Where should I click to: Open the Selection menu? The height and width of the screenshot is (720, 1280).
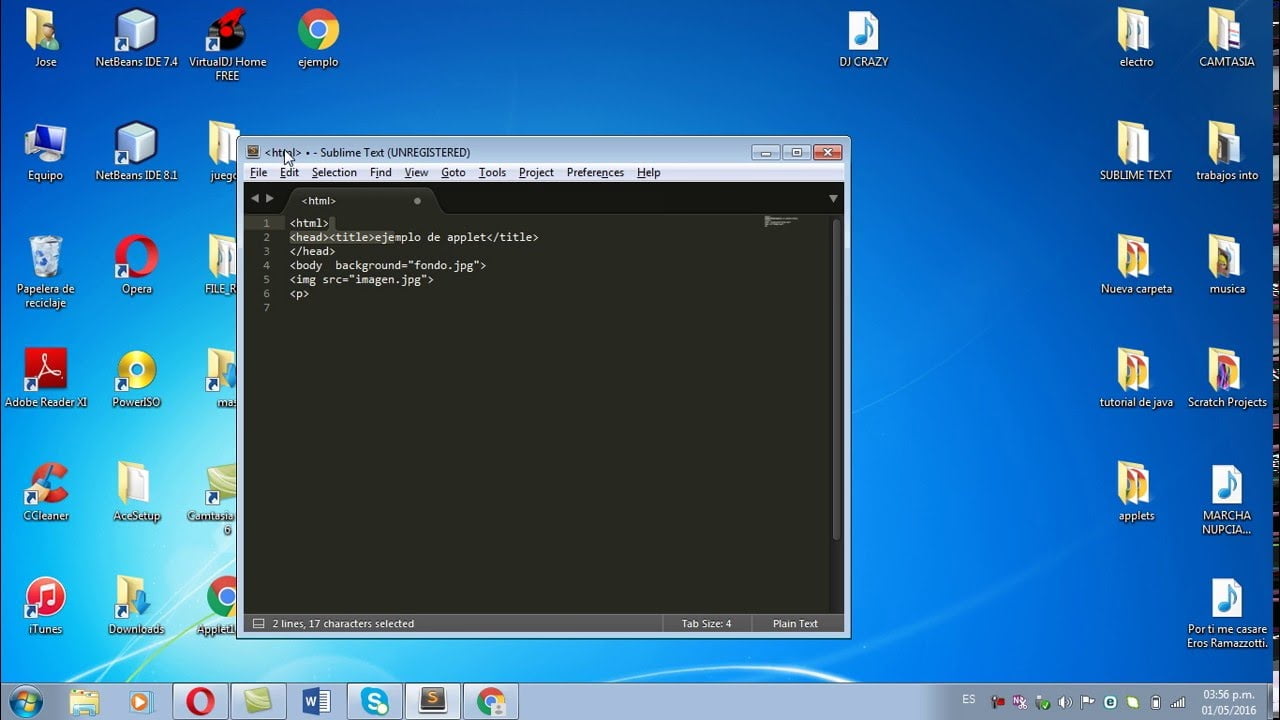click(334, 172)
